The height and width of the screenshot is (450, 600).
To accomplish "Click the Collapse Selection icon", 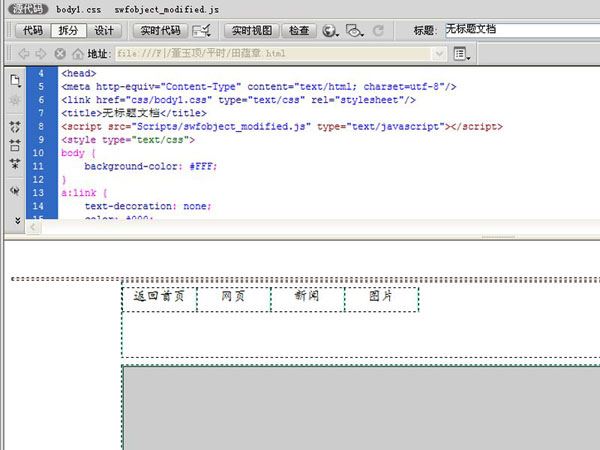I will (x=15, y=145).
